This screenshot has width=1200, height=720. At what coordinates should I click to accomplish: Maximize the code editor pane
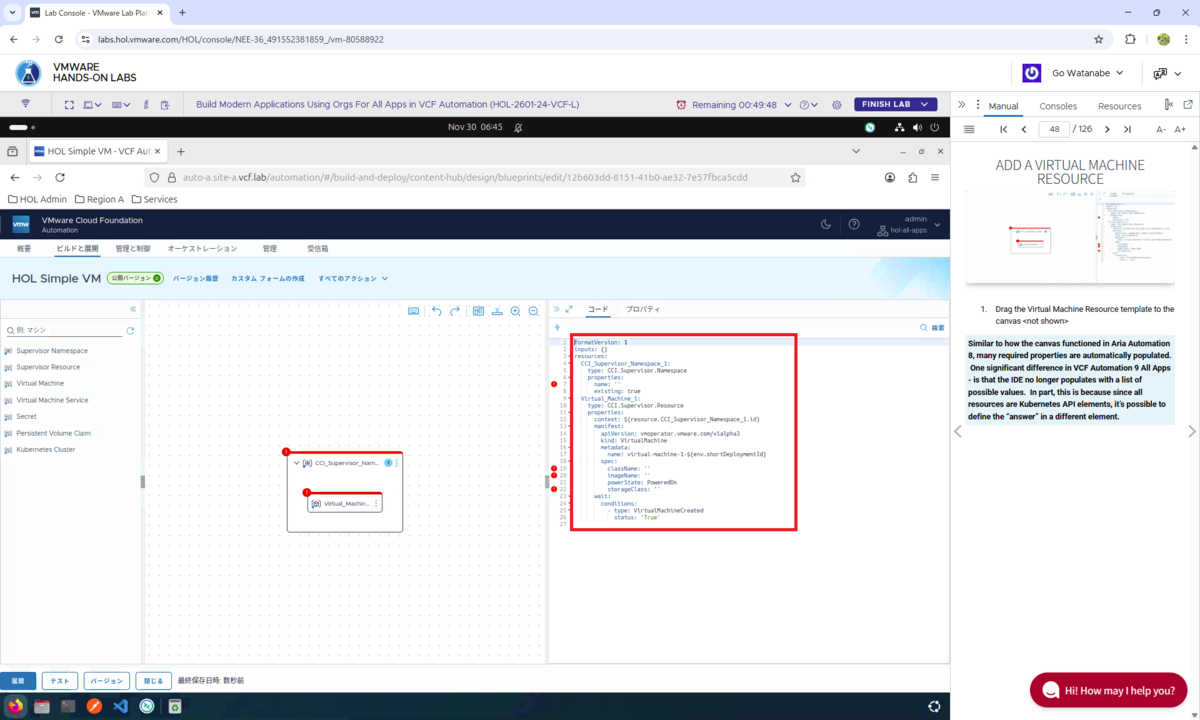click(569, 309)
